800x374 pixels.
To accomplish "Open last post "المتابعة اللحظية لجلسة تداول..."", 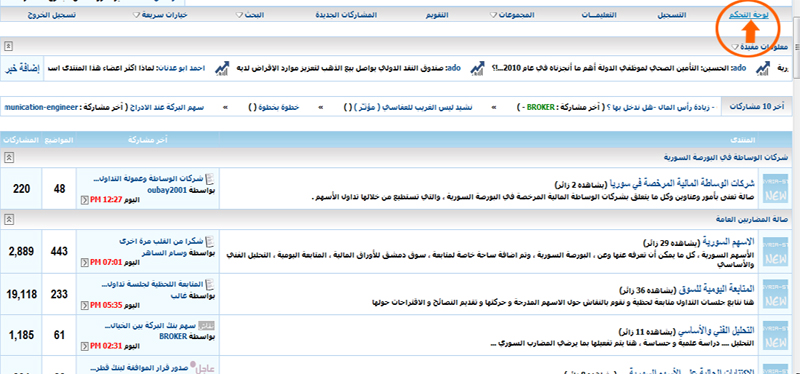I will (x=153, y=284).
